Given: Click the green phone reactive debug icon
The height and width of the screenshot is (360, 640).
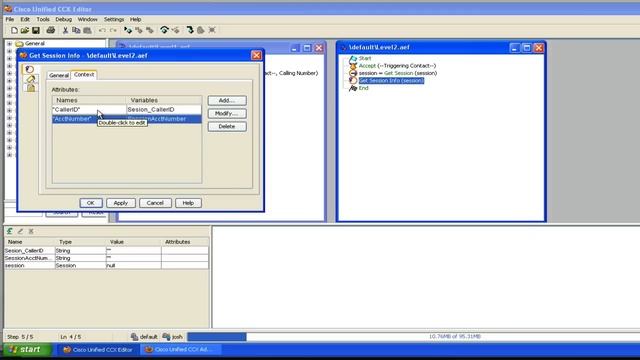Looking at the screenshot, I should [x=164, y=30].
